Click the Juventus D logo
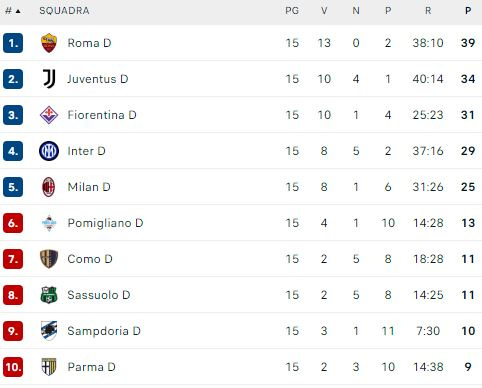Screen dimensions: 482x388 coord(49,79)
